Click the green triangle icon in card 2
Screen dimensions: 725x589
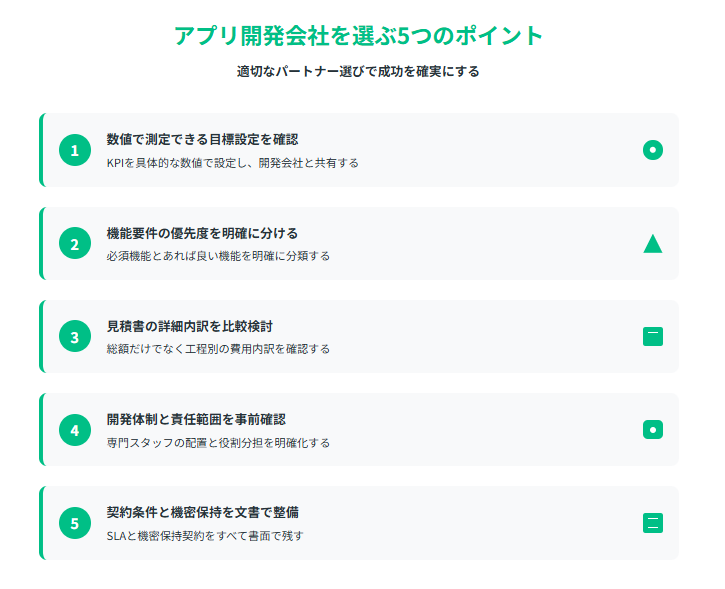[653, 244]
